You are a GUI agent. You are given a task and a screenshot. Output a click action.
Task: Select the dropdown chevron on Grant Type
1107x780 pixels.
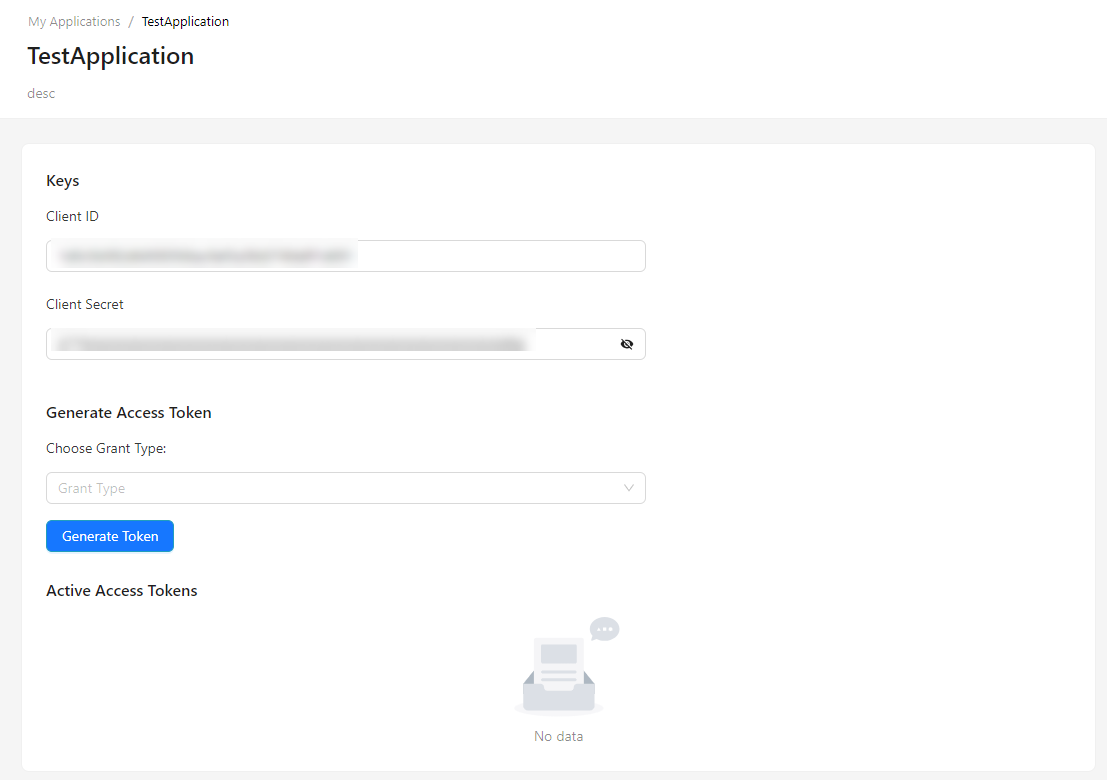coord(629,488)
